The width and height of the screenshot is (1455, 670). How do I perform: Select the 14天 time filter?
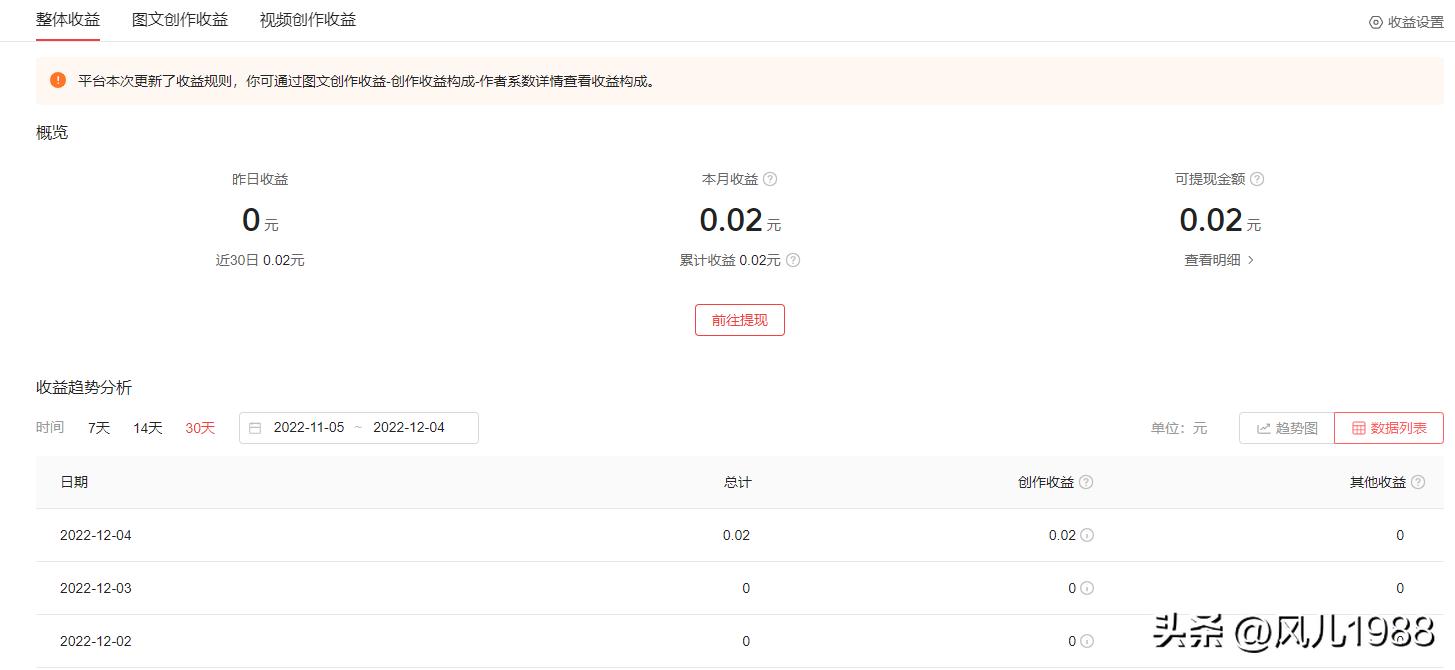pyautogui.click(x=147, y=427)
